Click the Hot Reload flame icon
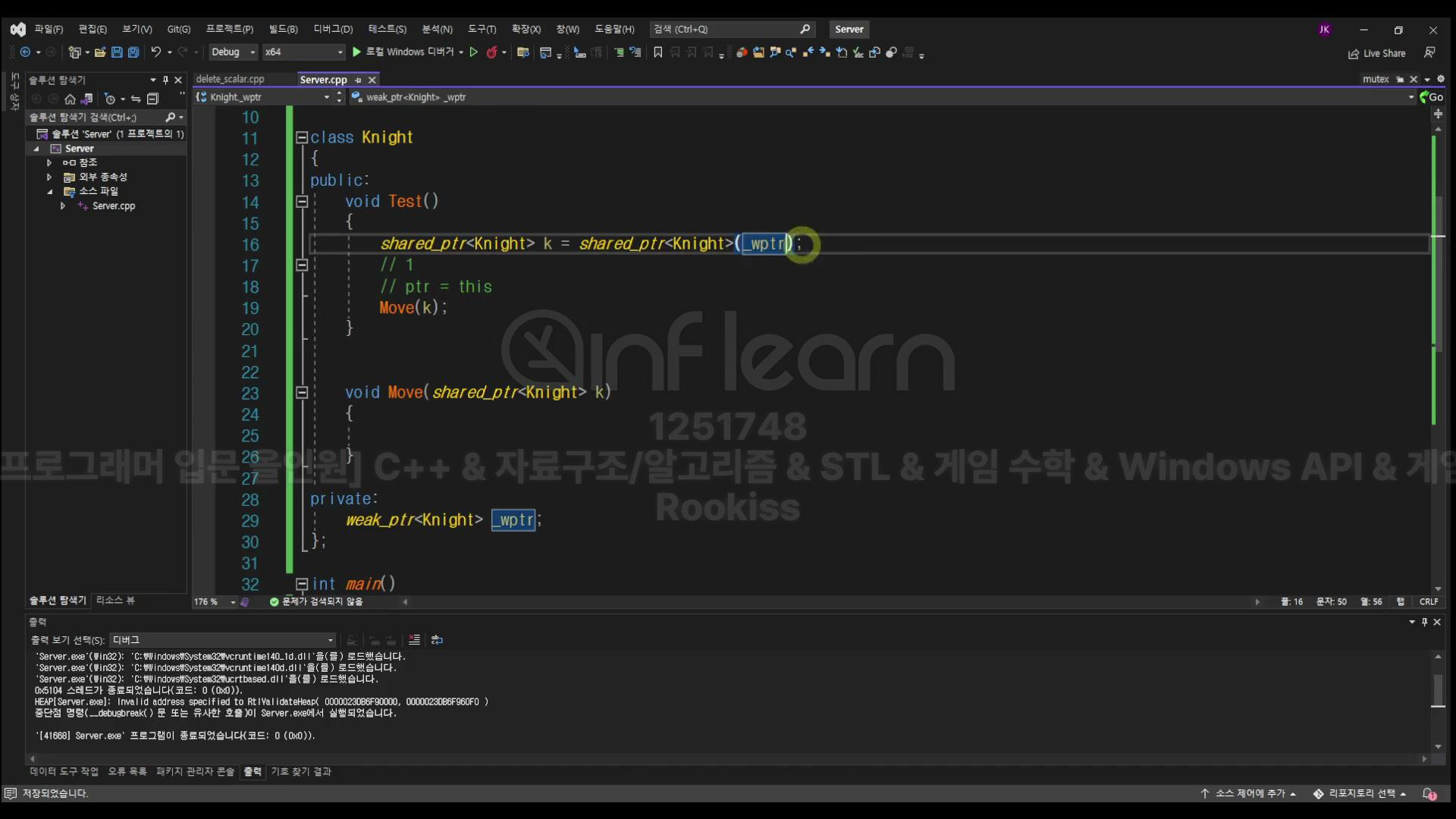 pos(491,52)
